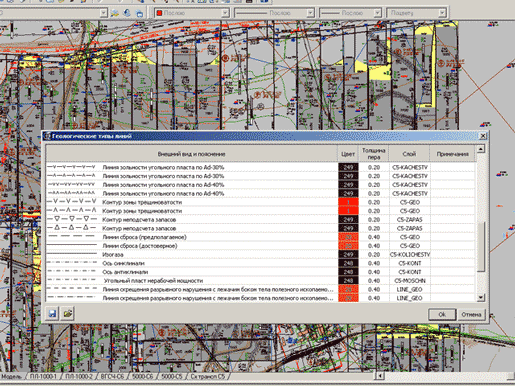This screenshot has height=386, width=515.
Task: Expand the layer list dropdown arrow
Action: point(103,13)
